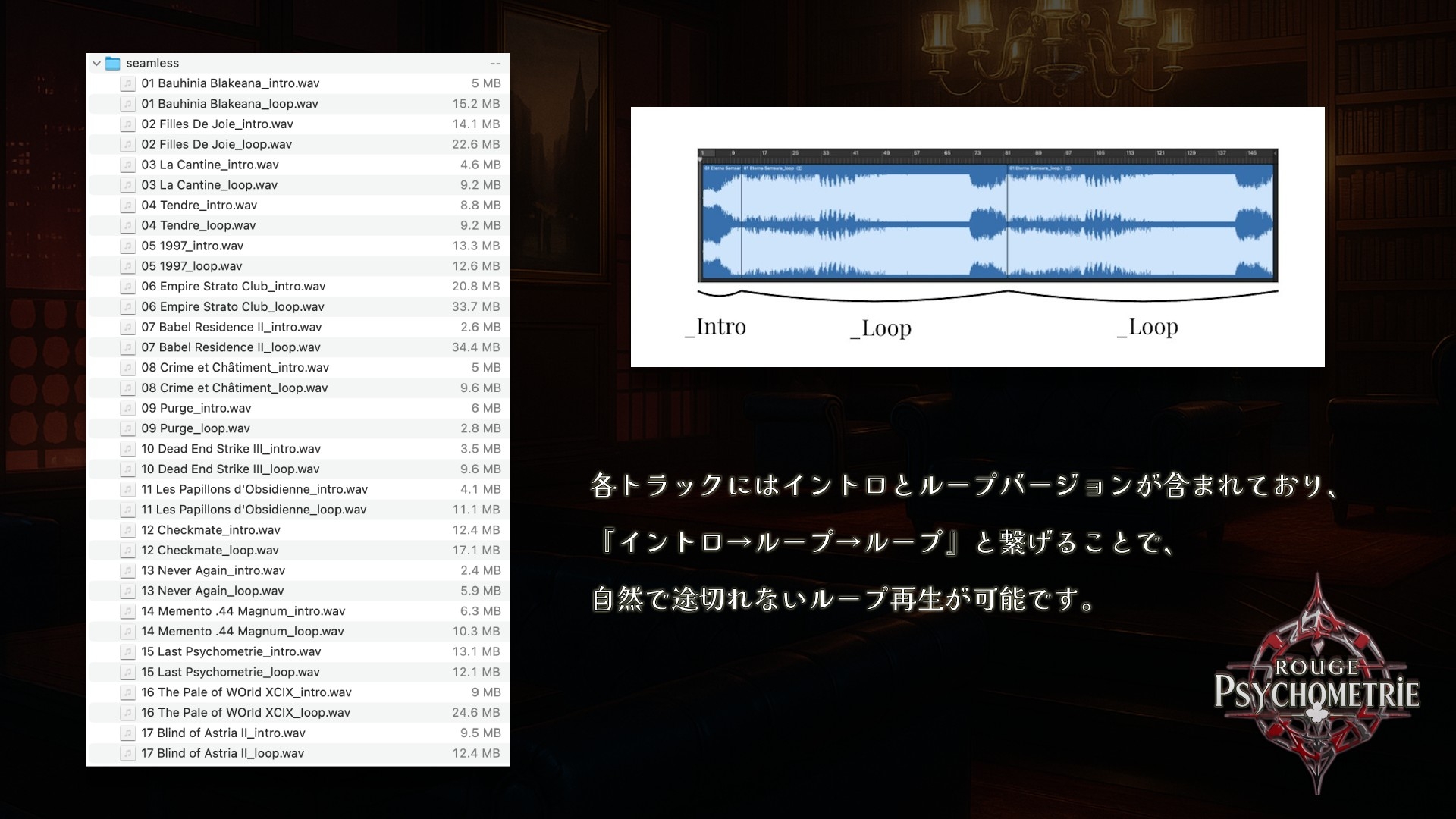Viewport: 1456px width, 819px height.
Task: Click bar 81 on the timeline ruler
Action: pyautogui.click(x=1007, y=152)
